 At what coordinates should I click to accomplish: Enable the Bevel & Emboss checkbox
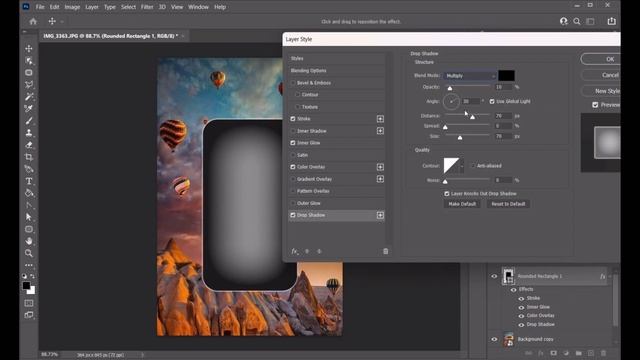[293, 83]
